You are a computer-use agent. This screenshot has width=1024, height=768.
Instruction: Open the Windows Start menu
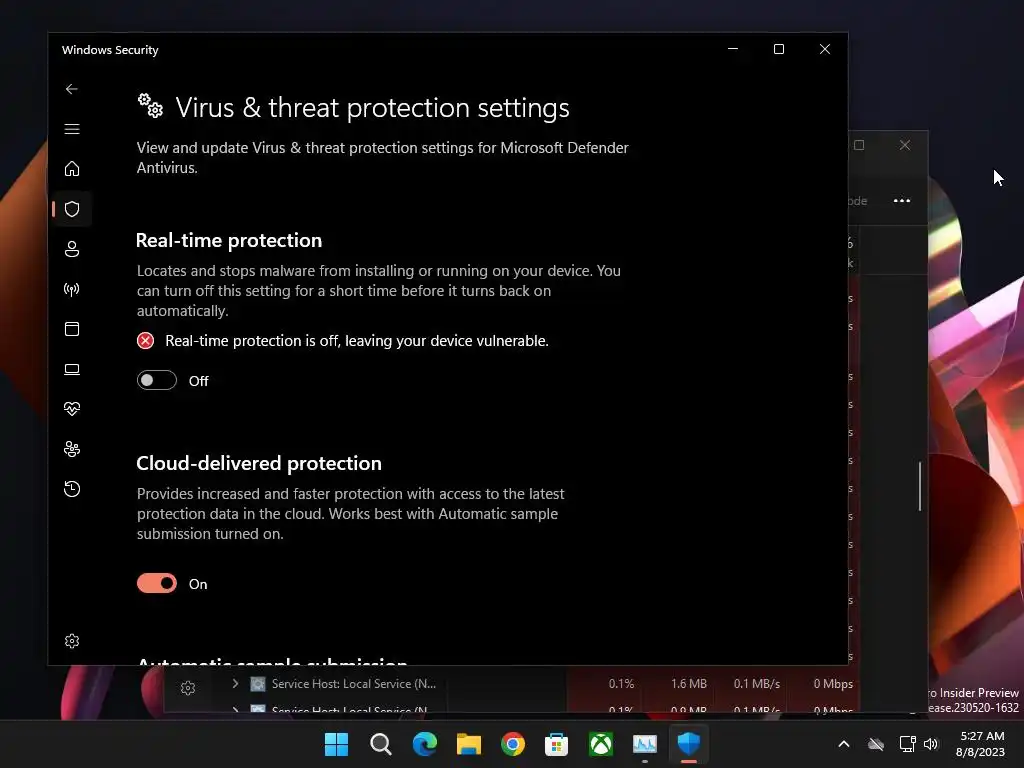336,744
